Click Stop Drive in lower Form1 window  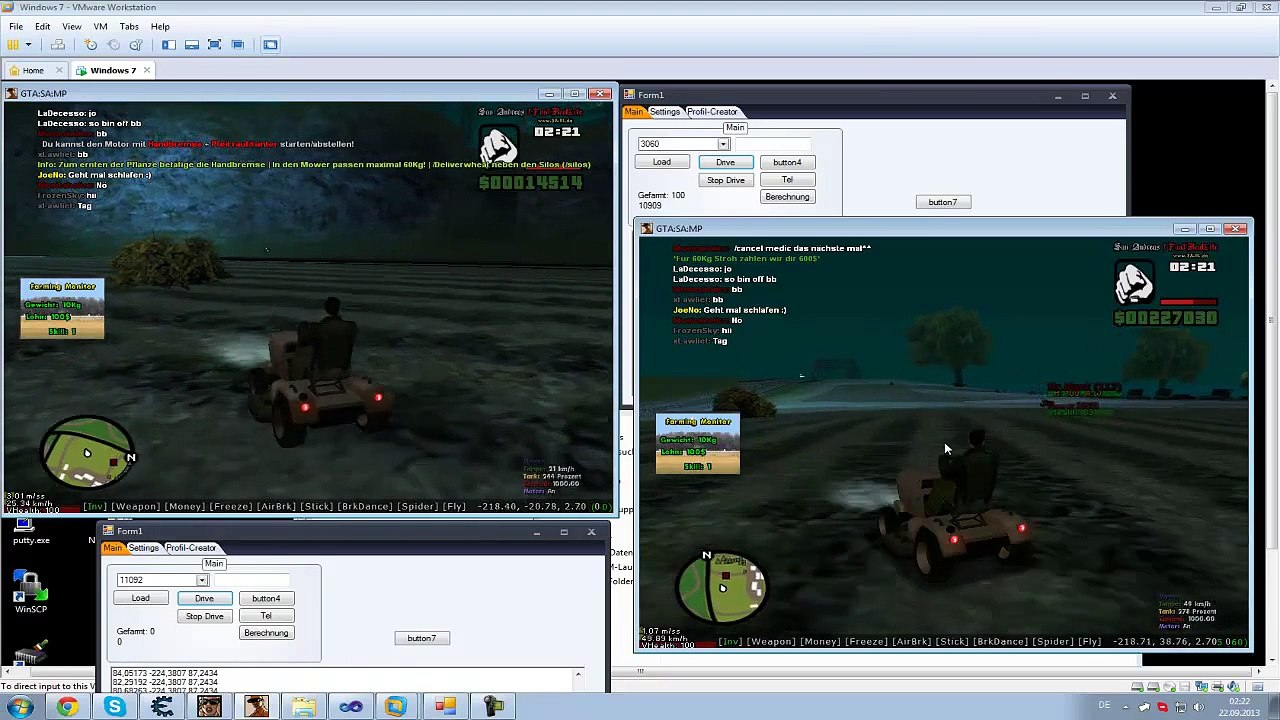tap(204, 616)
